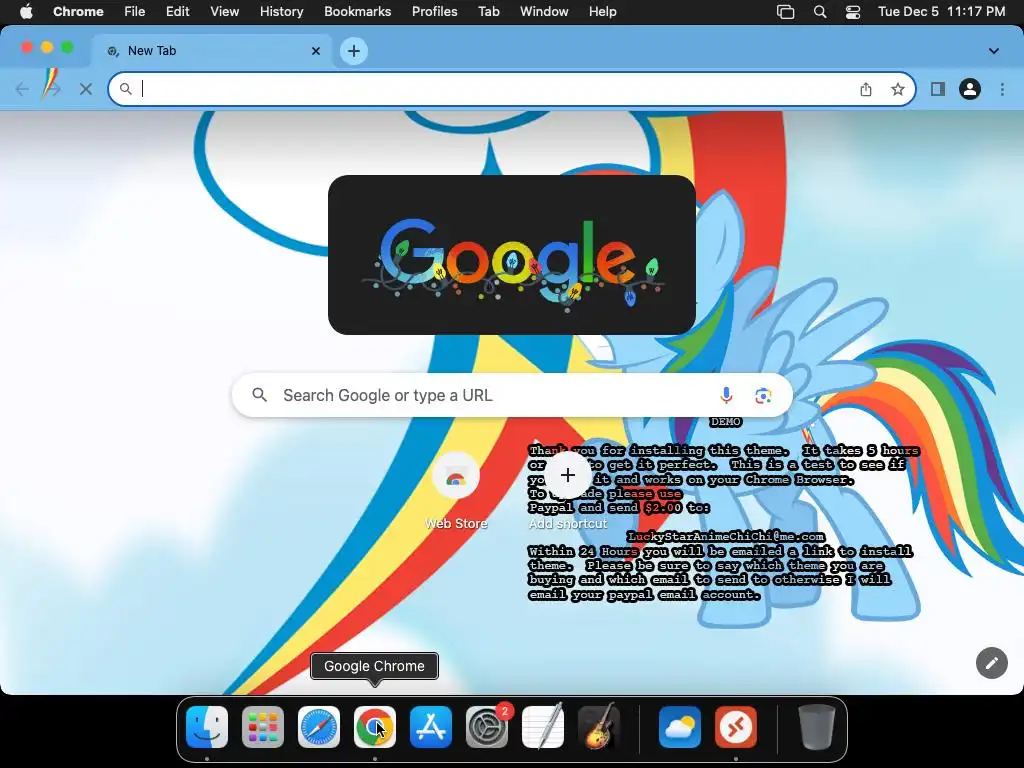Open the Bookmarks menu
Viewport: 1024px width, 768px height.
point(357,12)
